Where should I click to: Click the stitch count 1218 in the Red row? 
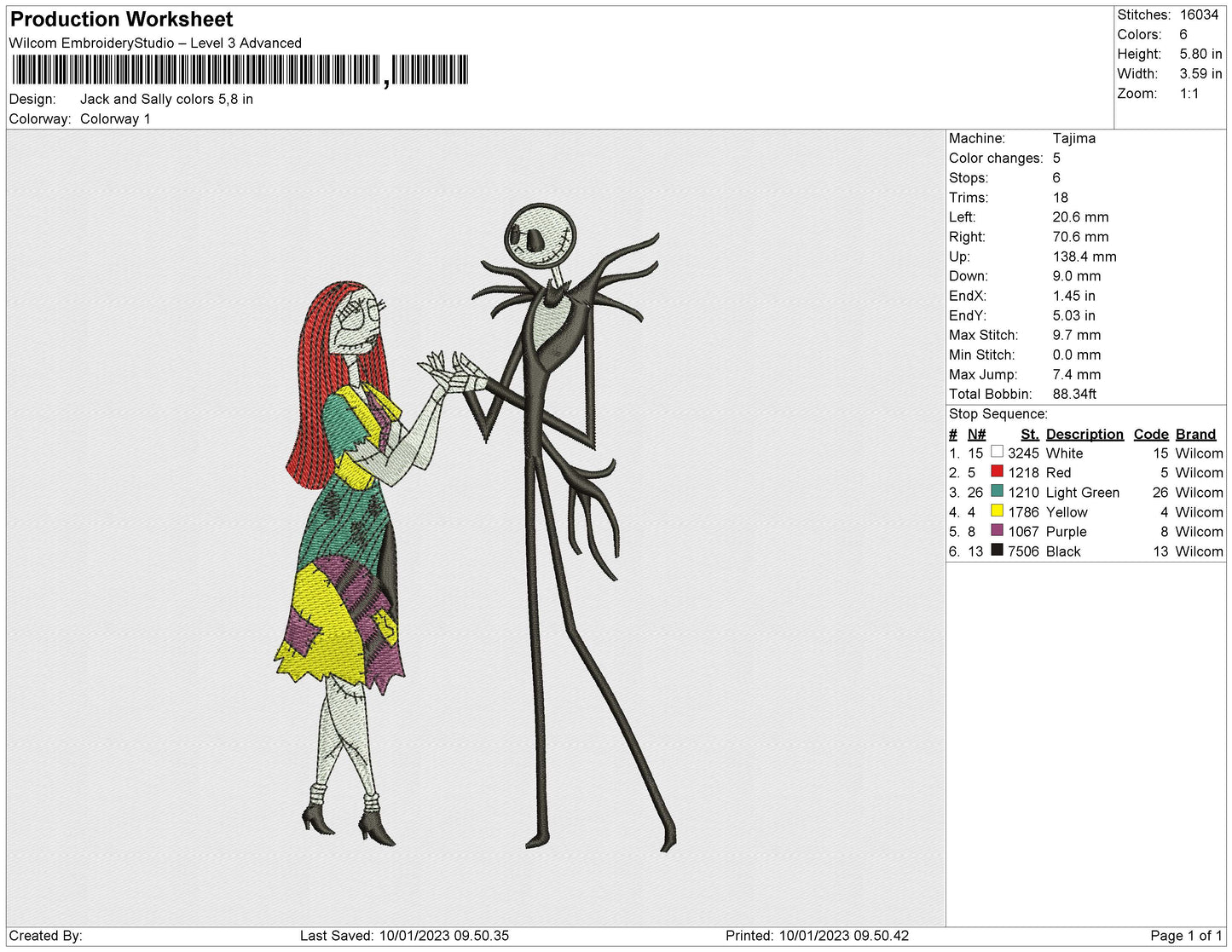(x=1023, y=472)
